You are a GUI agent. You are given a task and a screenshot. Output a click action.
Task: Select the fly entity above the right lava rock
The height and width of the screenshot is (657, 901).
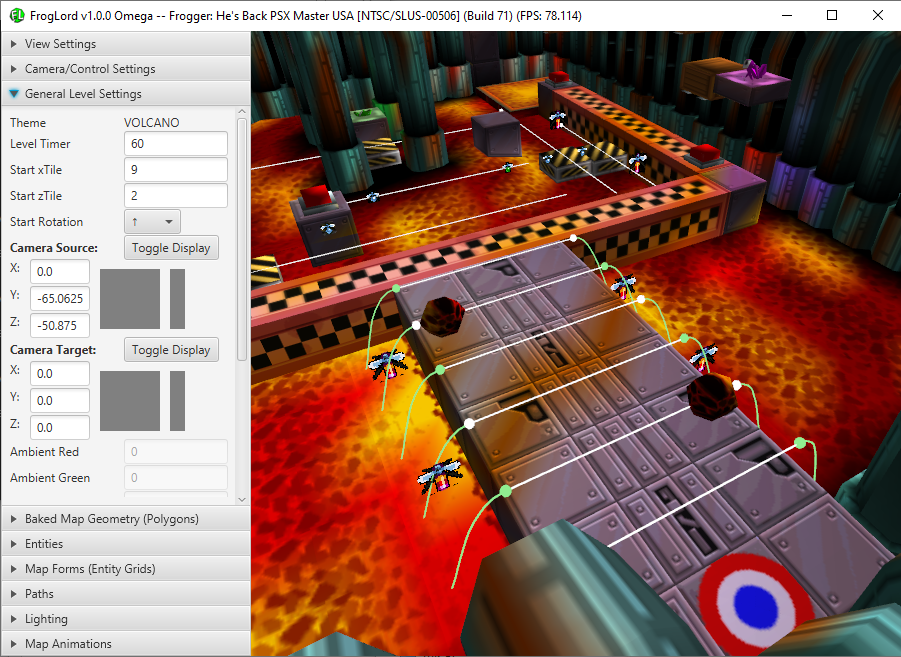pyautogui.click(x=703, y=358)
